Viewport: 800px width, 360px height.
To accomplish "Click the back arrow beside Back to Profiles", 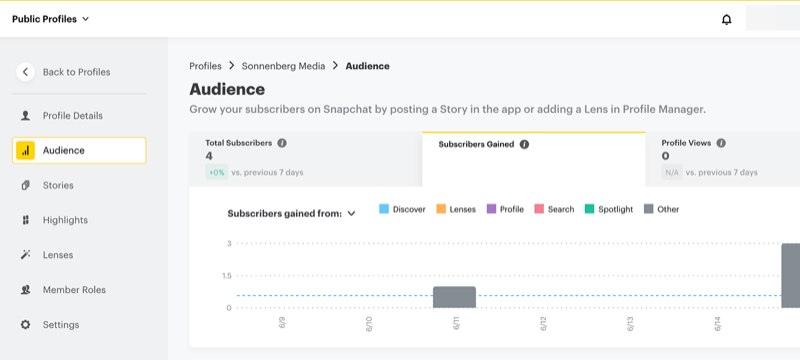I will coord(26,72).
